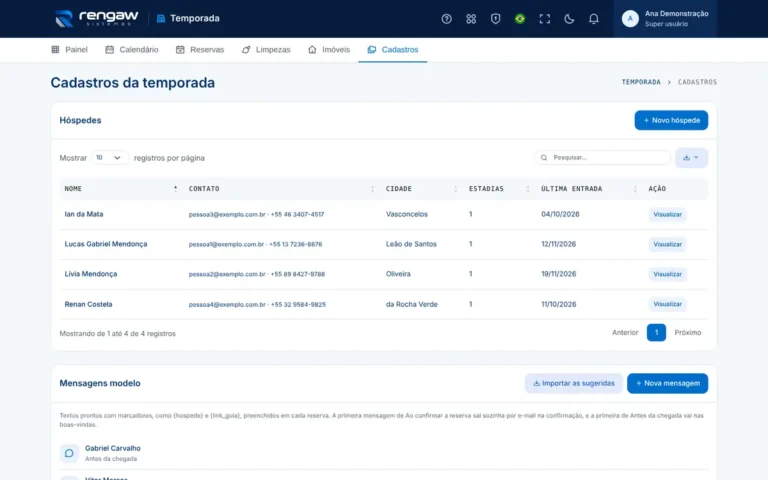Screen dimensions: 768x480
Task: Click the Rengaw sistemas logo
Action: point(96,19)
